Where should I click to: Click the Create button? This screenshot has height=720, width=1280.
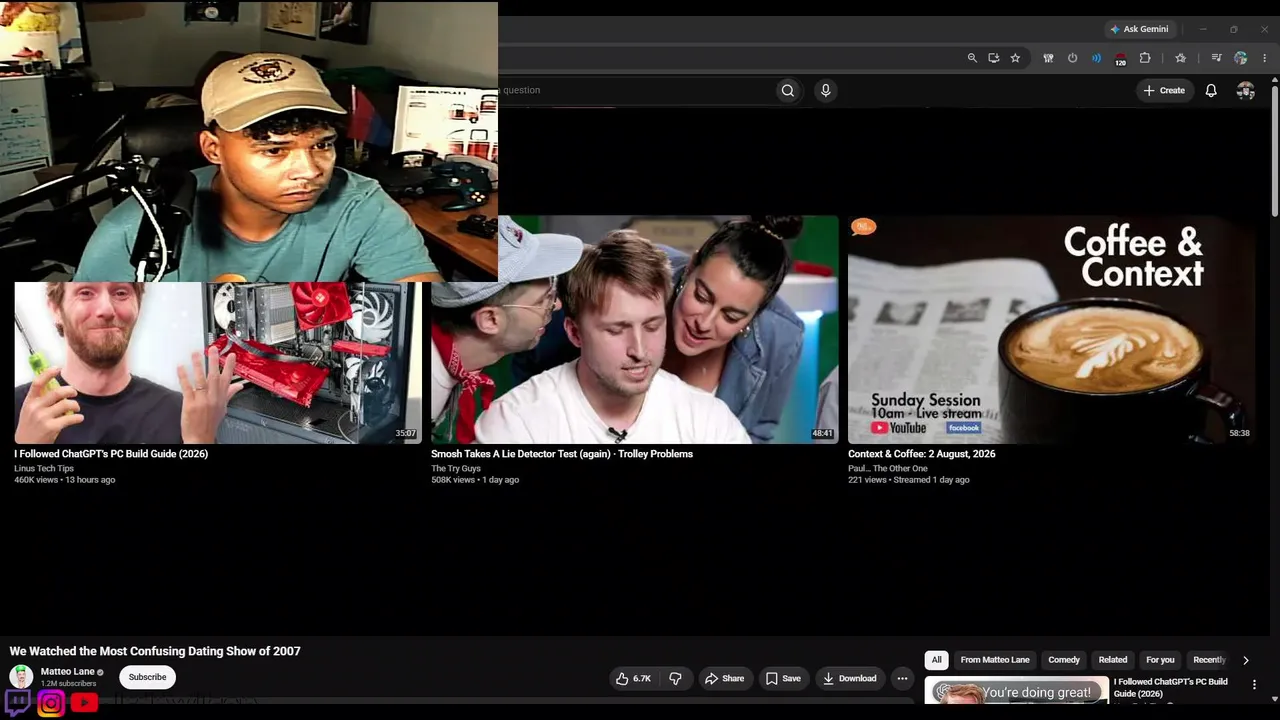coord(1164,91)
